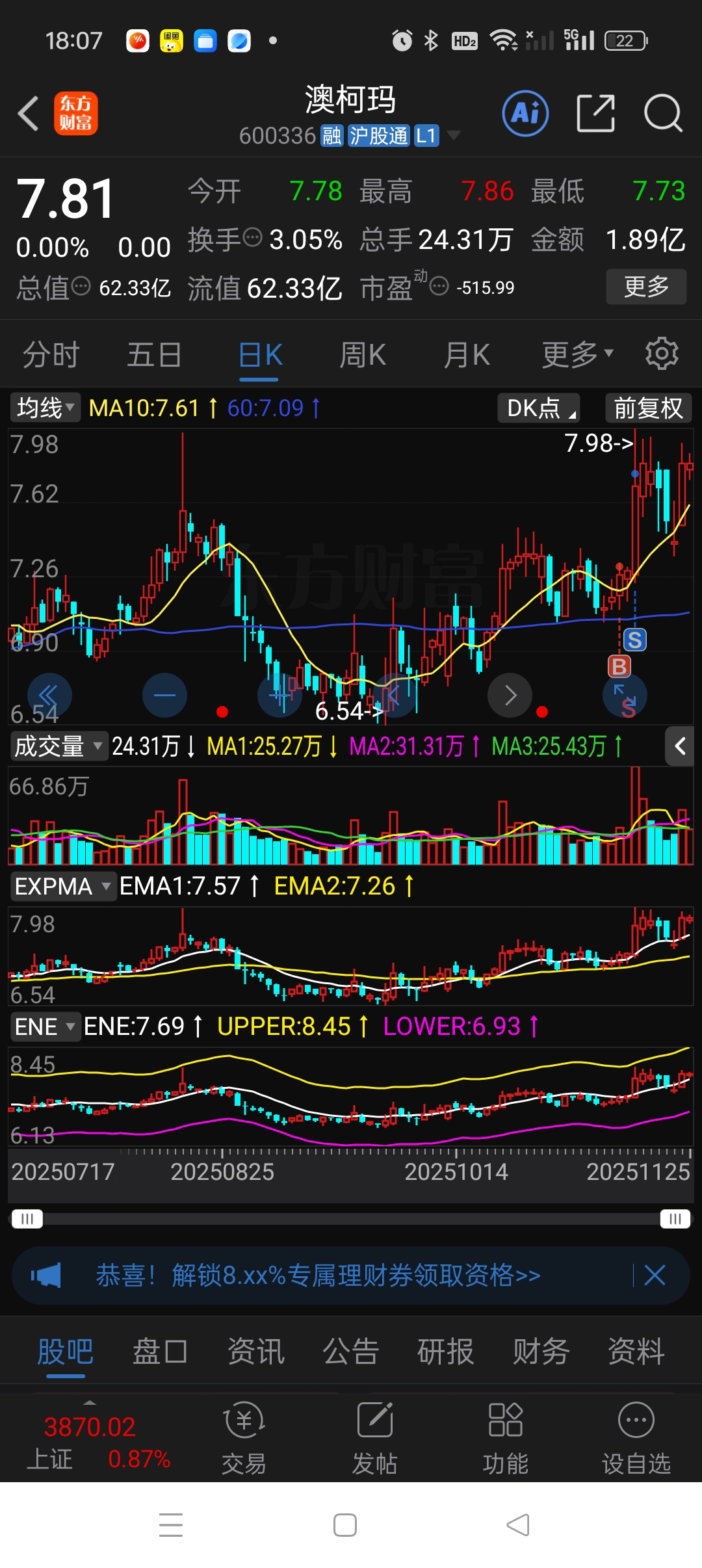Expand the stock title dropdown arrow
This screenshot has height=1568, width=702.
coord(453,135)
